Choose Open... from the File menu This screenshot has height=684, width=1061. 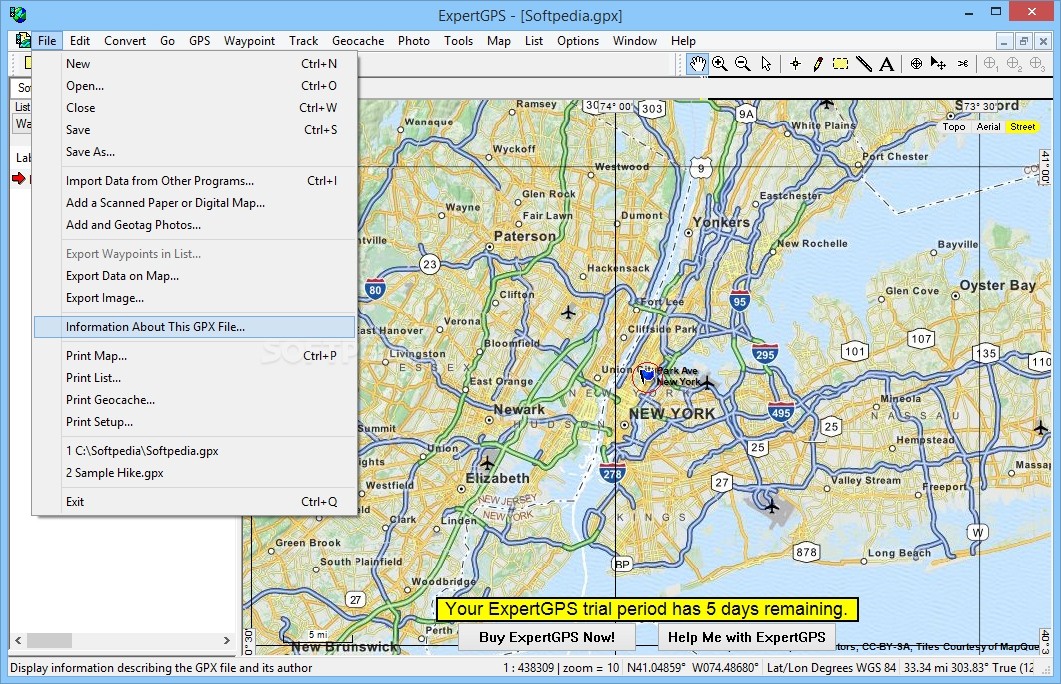(195, 86)
